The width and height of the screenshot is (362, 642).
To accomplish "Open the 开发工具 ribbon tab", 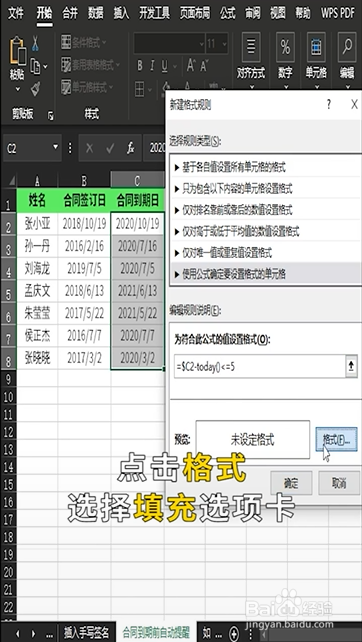I will (154, 13).
